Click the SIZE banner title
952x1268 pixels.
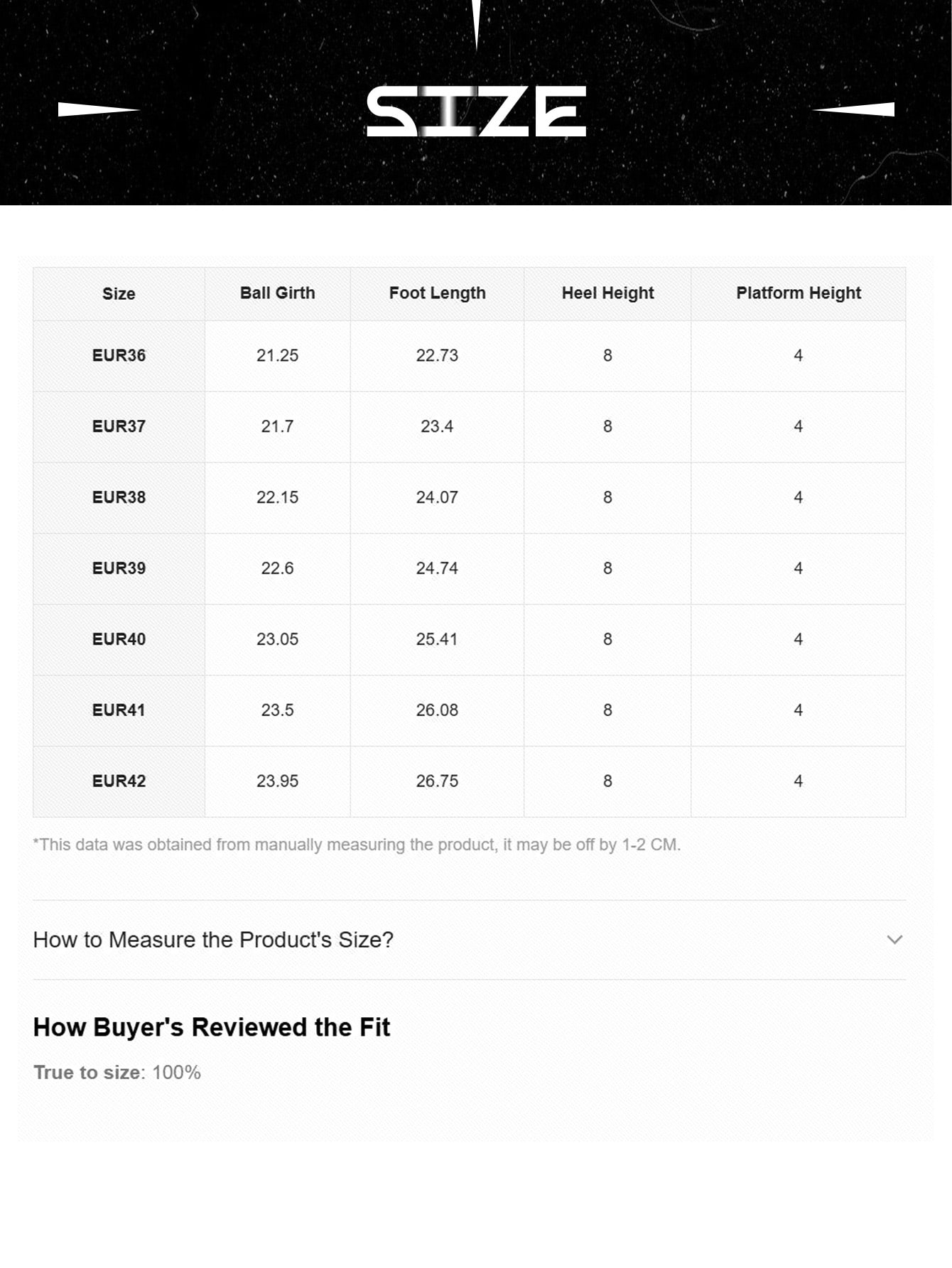click(x=476, y=111)
